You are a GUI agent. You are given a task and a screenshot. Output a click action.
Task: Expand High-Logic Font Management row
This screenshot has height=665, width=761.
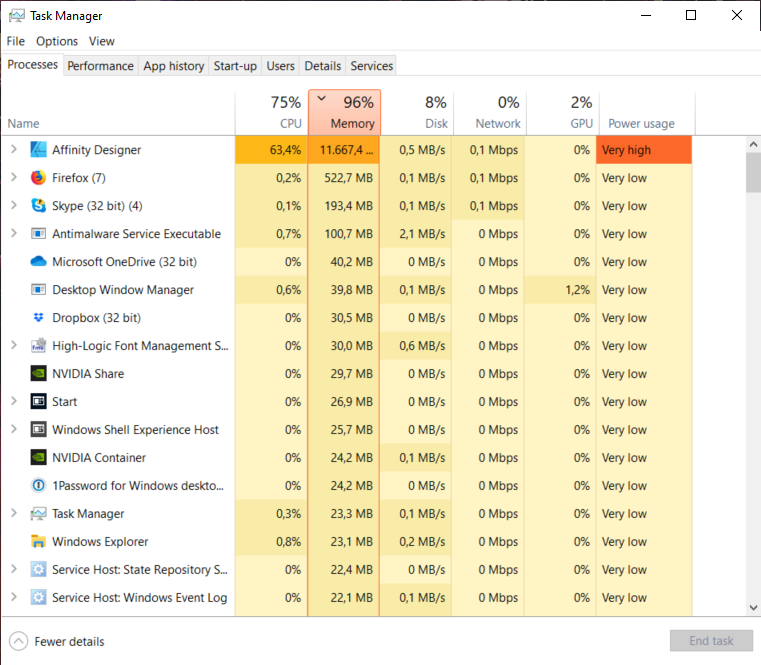pyautogui.click(x=14, y=346)
